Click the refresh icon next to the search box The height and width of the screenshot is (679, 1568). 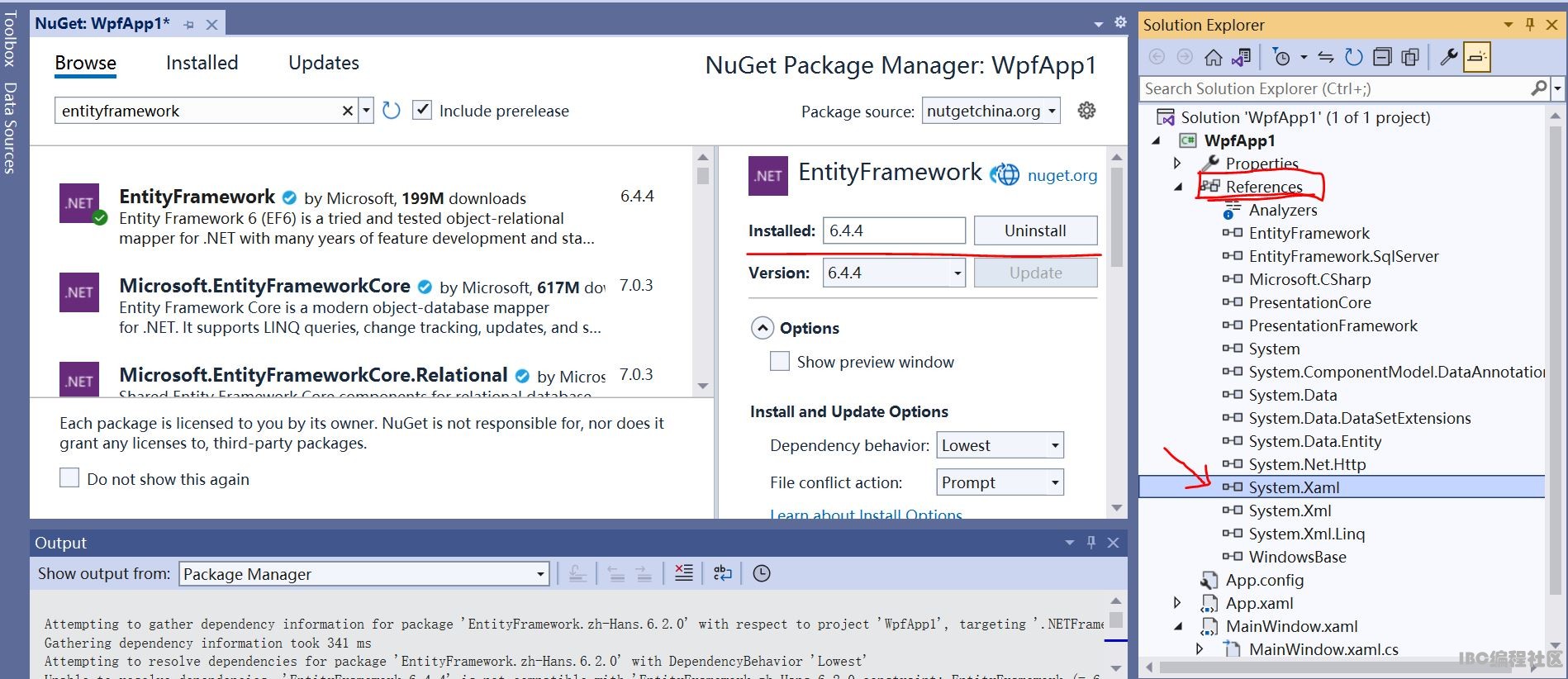coord(392,110)
